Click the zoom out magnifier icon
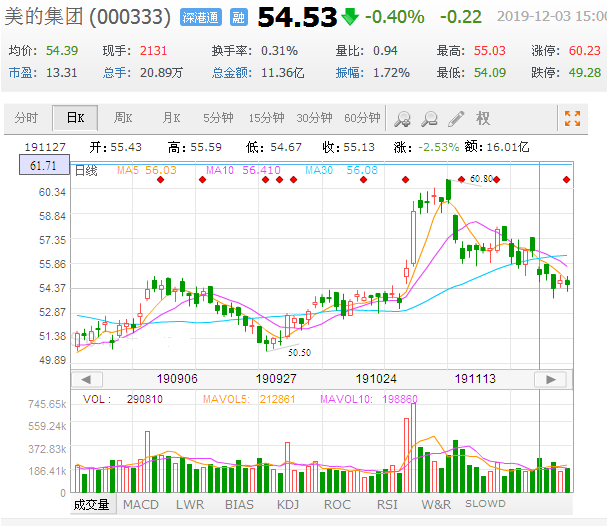613x526 pixels. (429, 119)
